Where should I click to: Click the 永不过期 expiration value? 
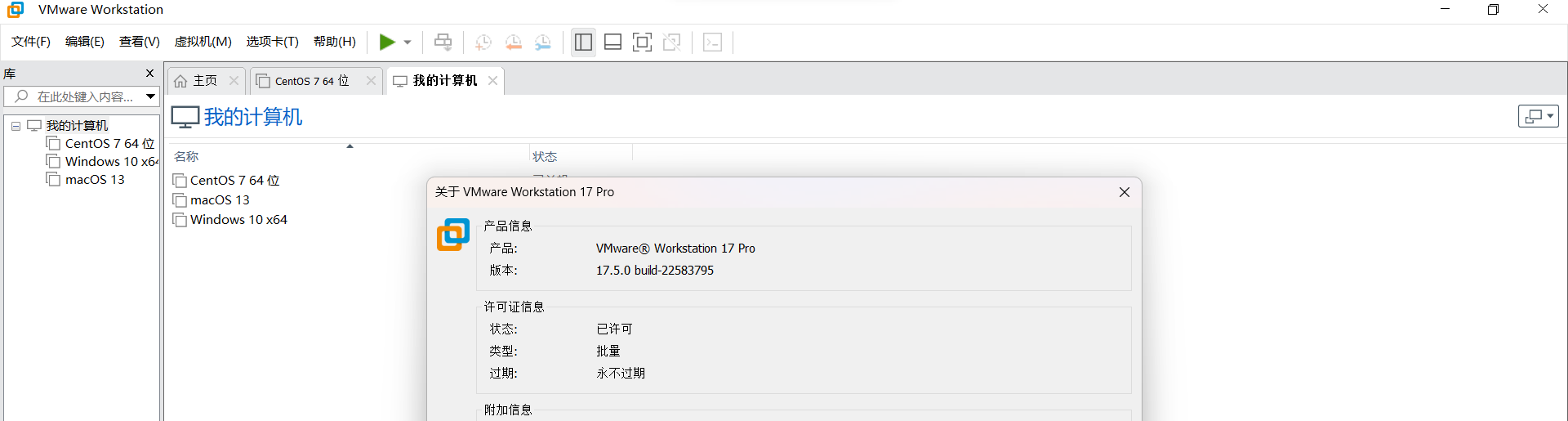(x=621, y=374)
